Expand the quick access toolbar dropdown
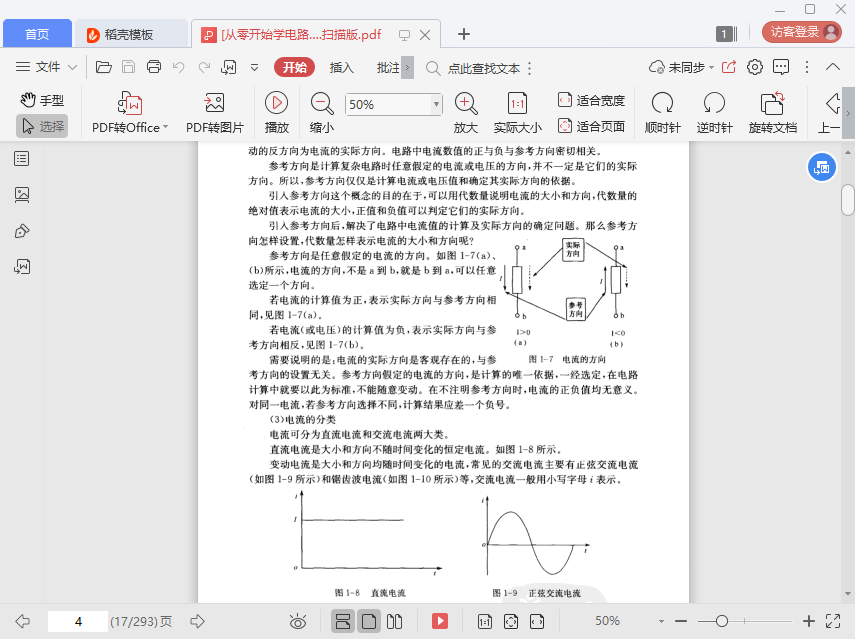This screenshot has height=639, width=855. [x=254, y=68]
